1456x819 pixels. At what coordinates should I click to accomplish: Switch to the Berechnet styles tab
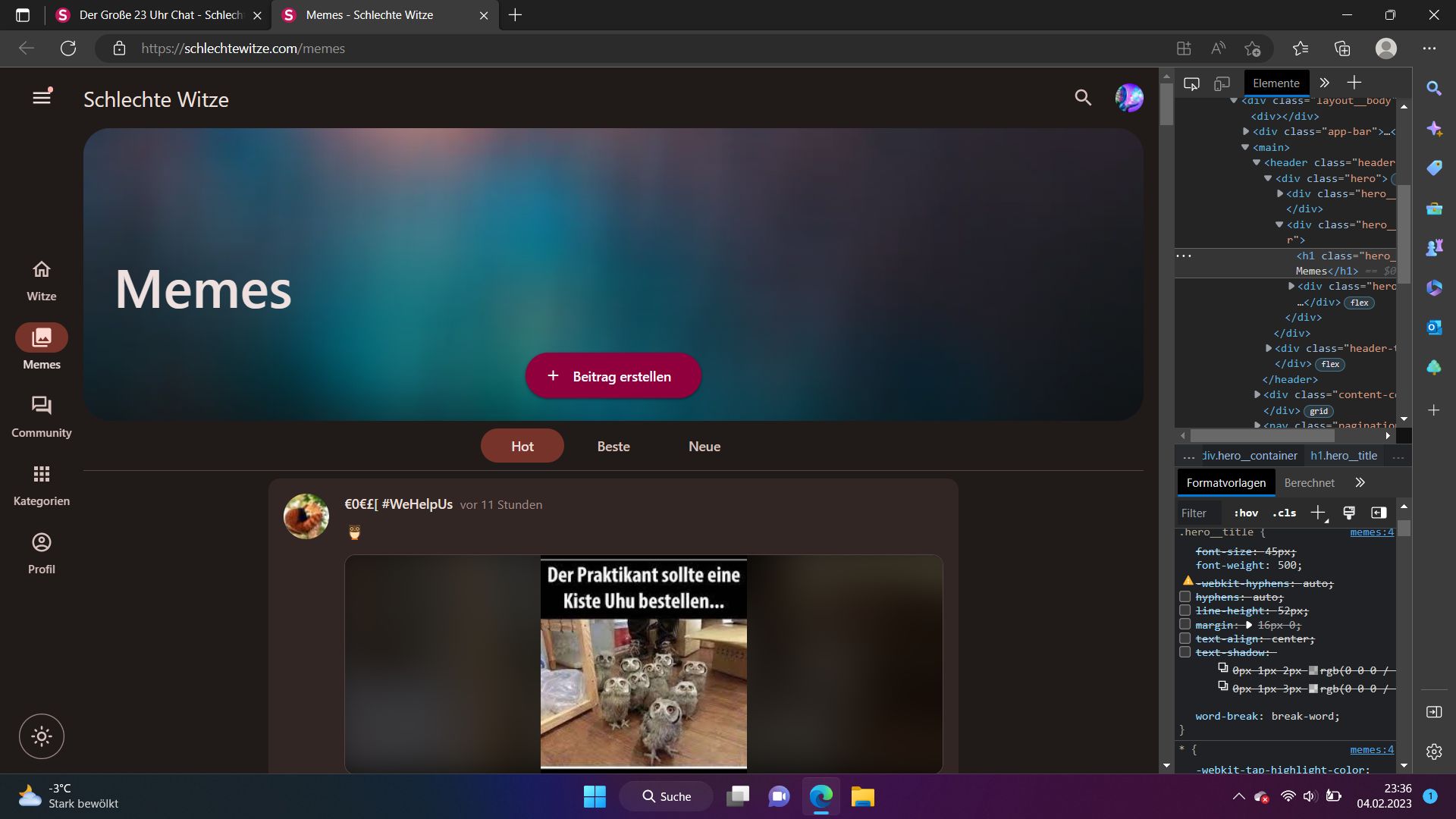1309,483
